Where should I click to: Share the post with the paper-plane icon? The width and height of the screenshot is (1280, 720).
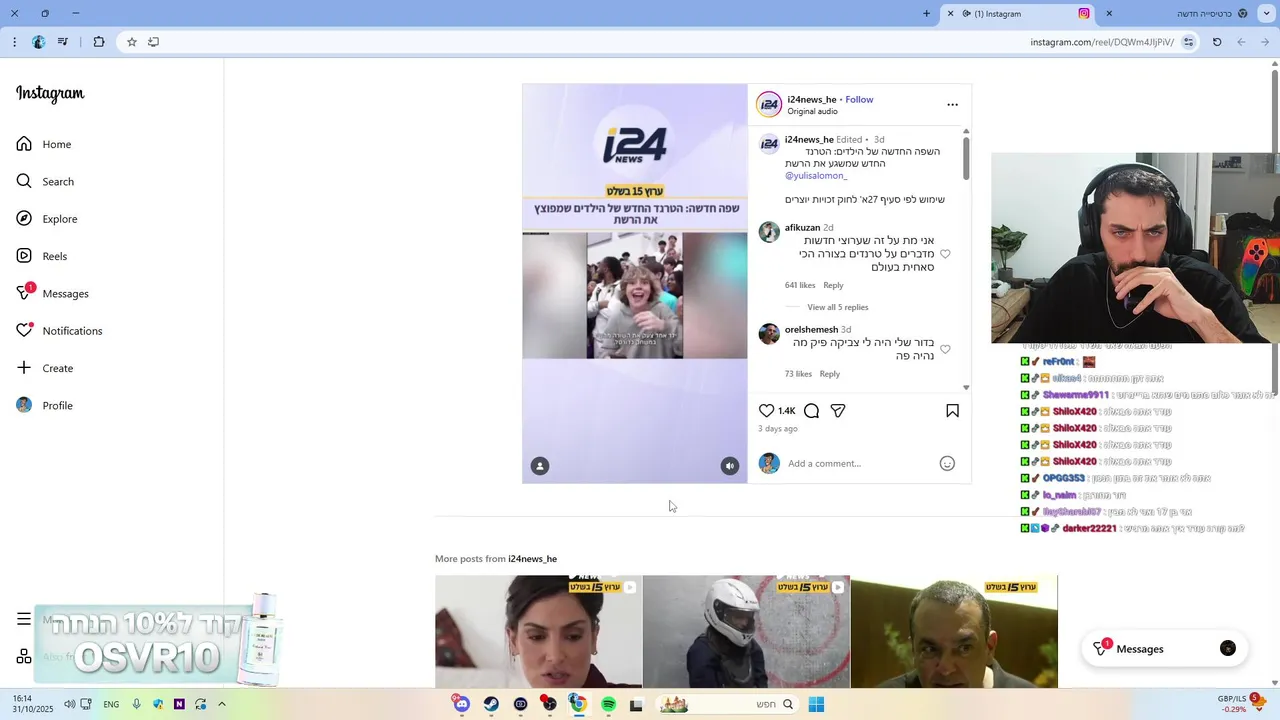point(838,411)
